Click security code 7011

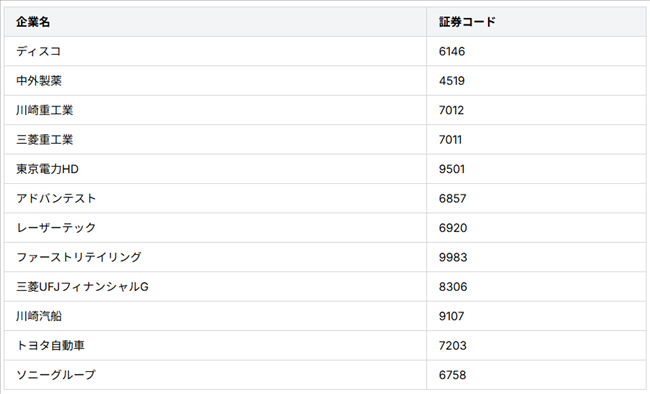[x=450, y=140]
